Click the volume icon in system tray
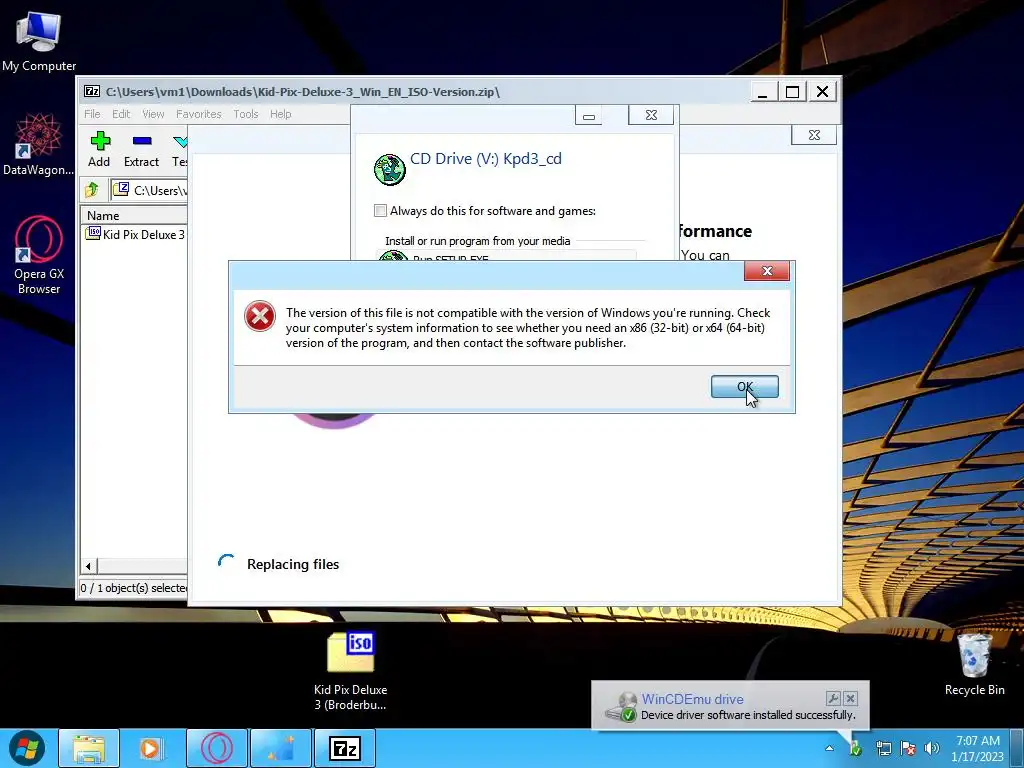Screen dimensions: 1024x768 932,748
